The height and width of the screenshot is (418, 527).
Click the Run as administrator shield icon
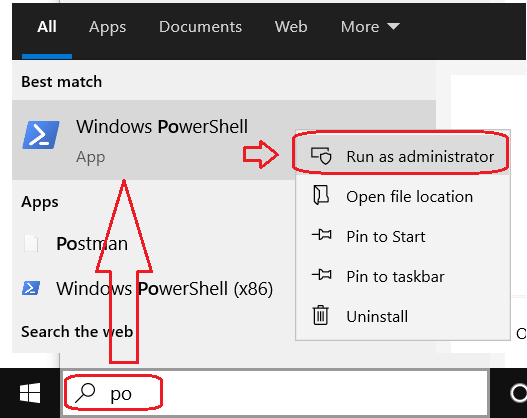(x=321, y=156)
